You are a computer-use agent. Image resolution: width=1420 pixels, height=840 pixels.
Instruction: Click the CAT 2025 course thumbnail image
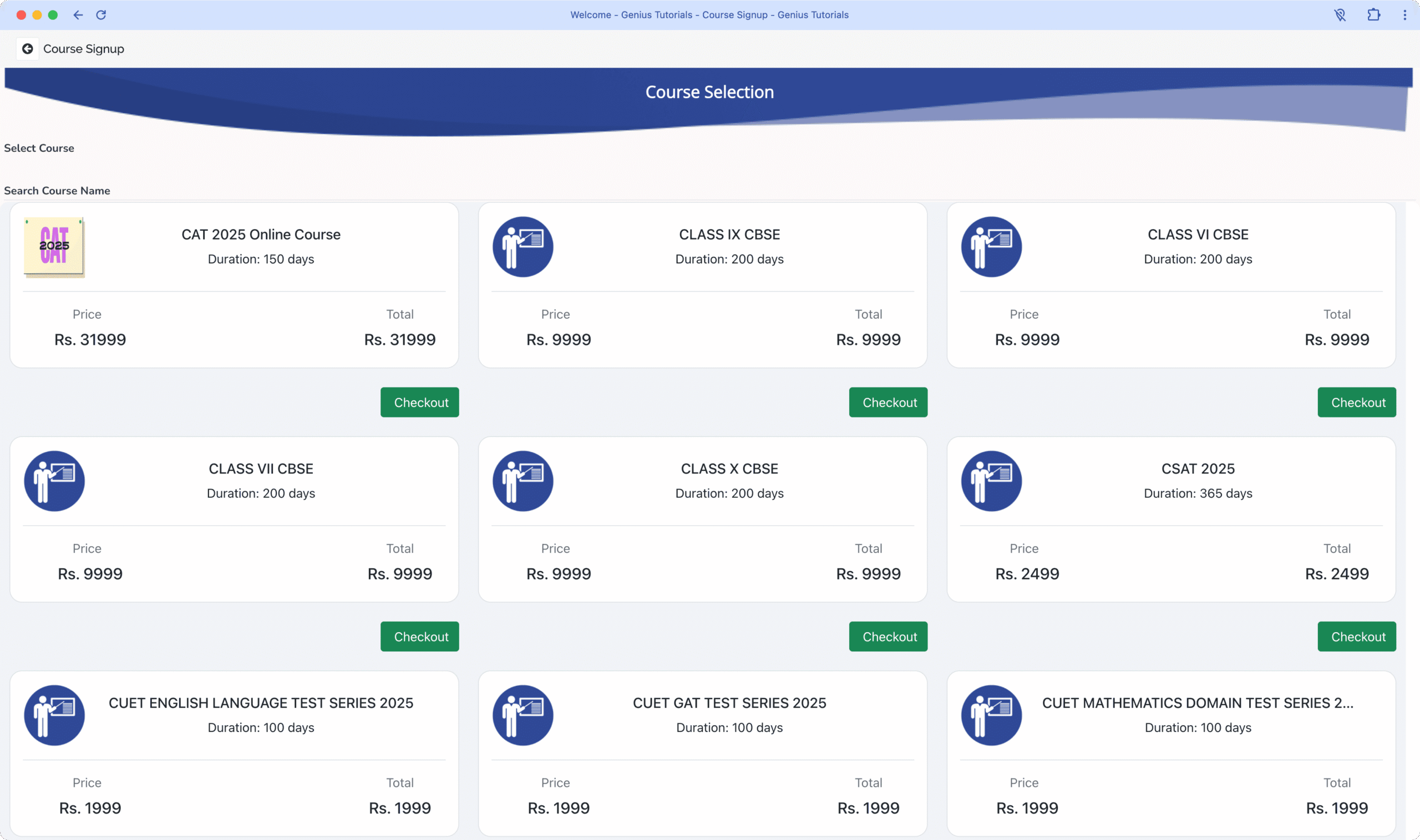click(x=54, y=247)
